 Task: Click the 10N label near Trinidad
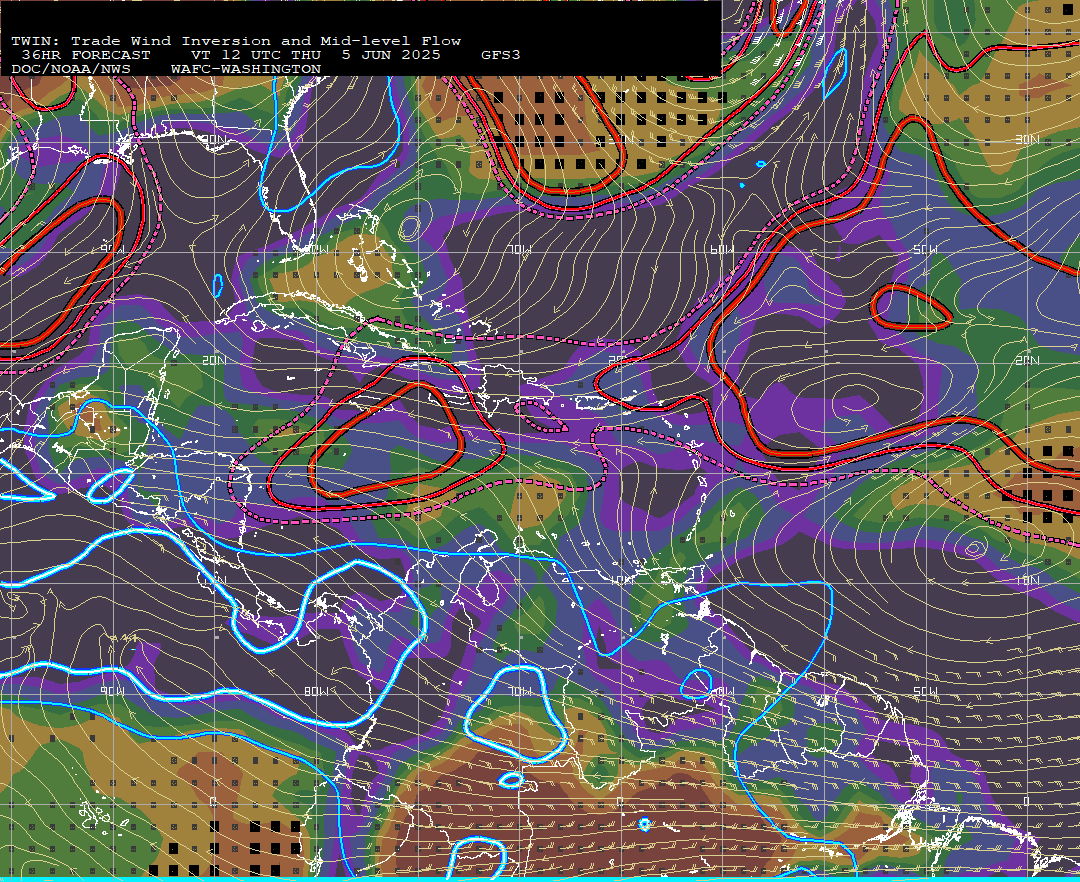[622, 580]
